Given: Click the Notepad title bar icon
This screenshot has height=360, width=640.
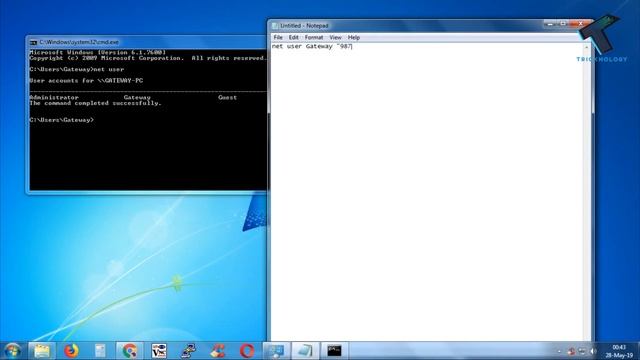Looking at the screenshot, I should [275, 26].
